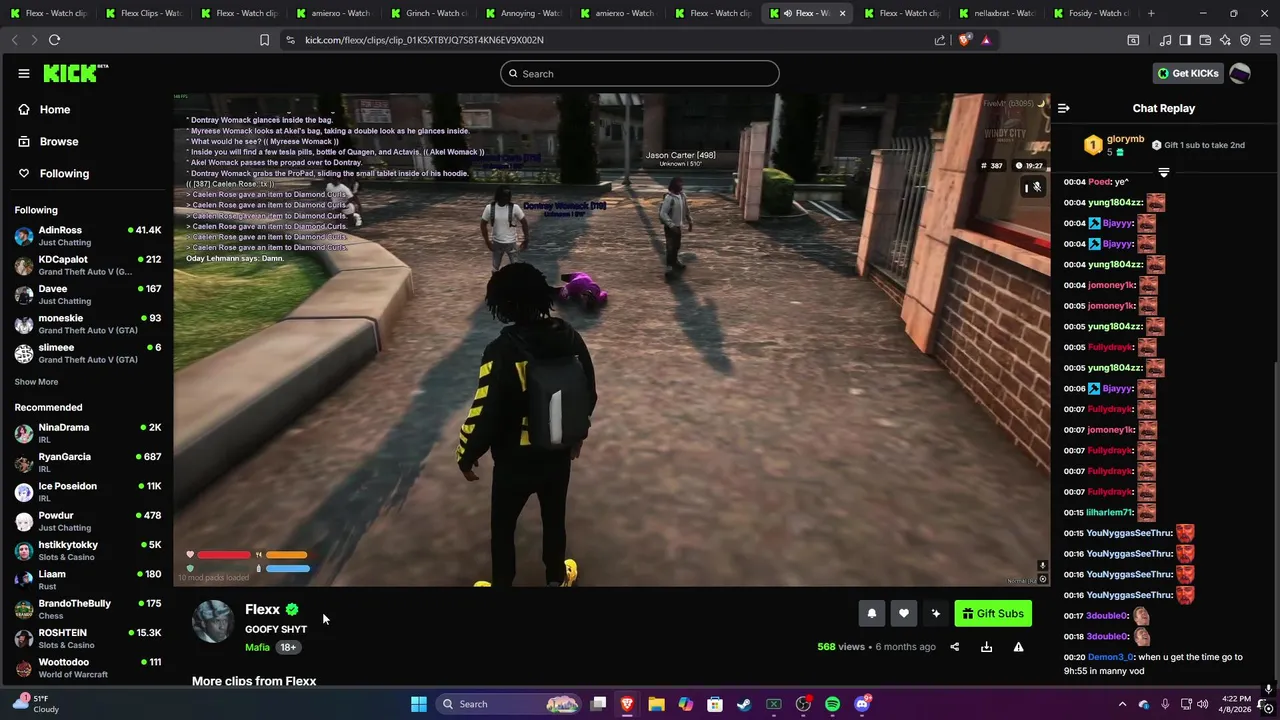Click the Flexx streamer name
Viewport: 1280px width, 720px height.
click(x=262, y=609)
